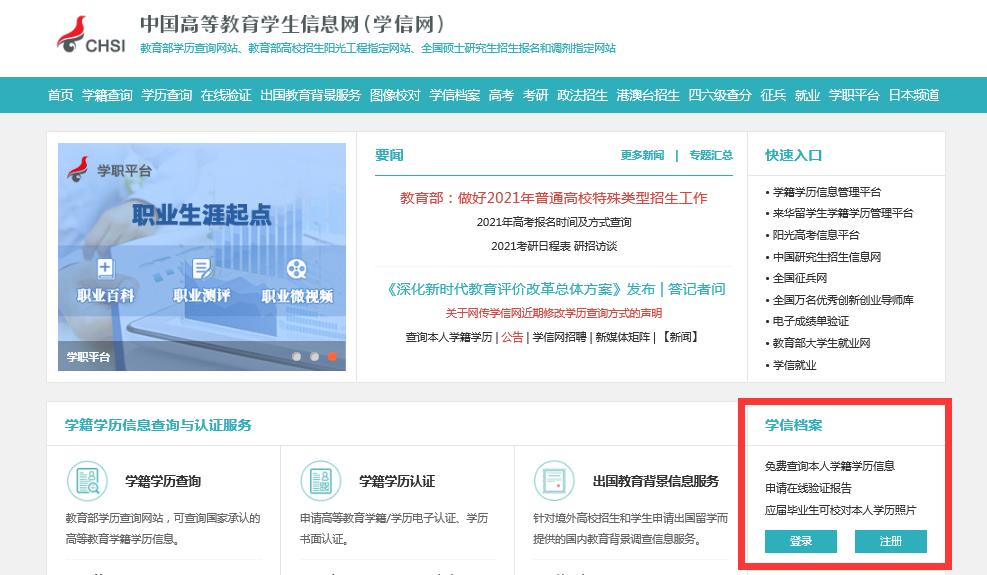Screen dimensions: 987x575
Task: Click the 出国教育背景信息服务 card title
Action: pyautogui.click(x=656, y=481)
